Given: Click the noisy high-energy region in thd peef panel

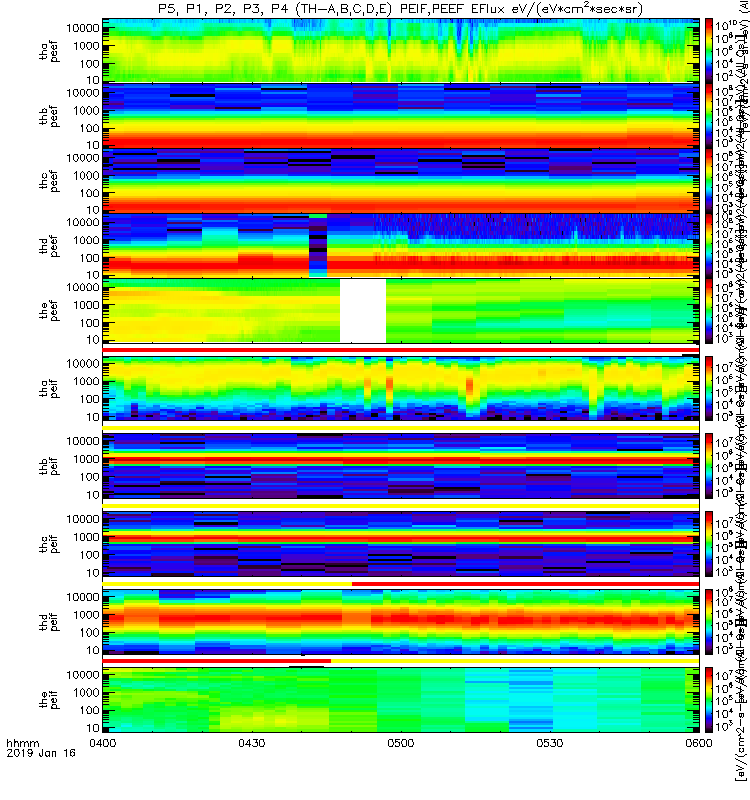Looking at the screenshot, I should click(536, 226).
